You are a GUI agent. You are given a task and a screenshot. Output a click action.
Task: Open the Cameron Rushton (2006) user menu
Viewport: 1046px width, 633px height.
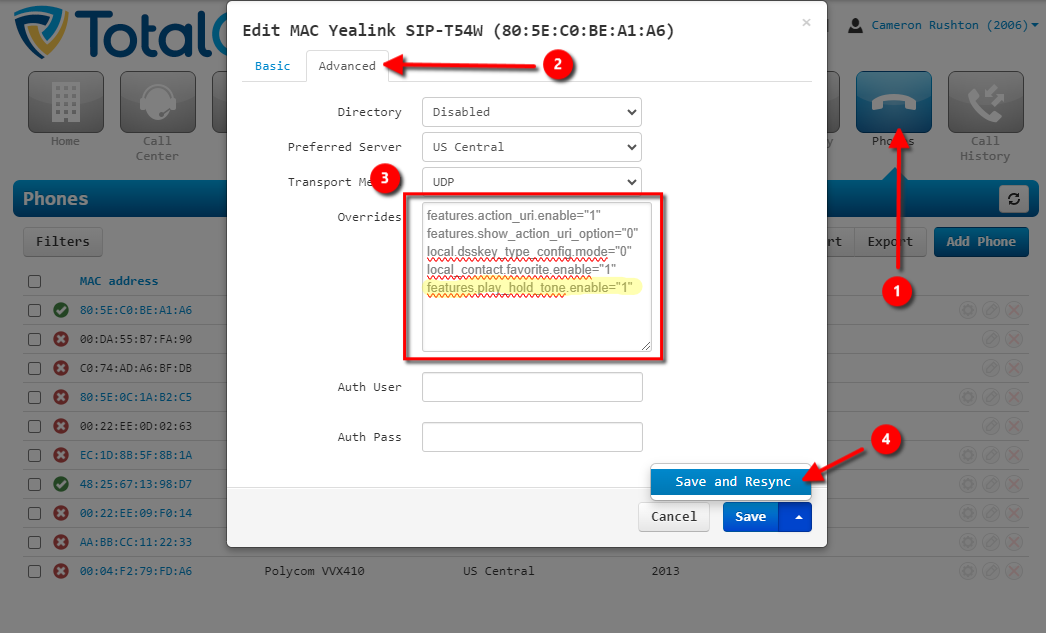tap(943, 25)
